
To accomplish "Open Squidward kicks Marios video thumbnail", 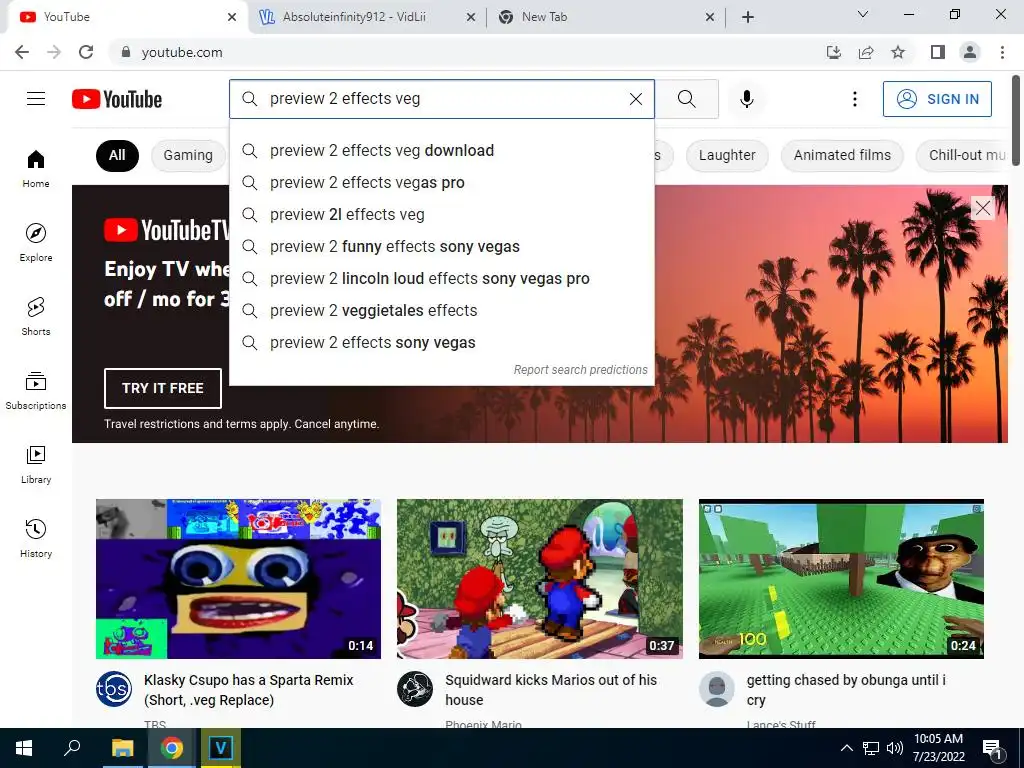I will point(539,579).
